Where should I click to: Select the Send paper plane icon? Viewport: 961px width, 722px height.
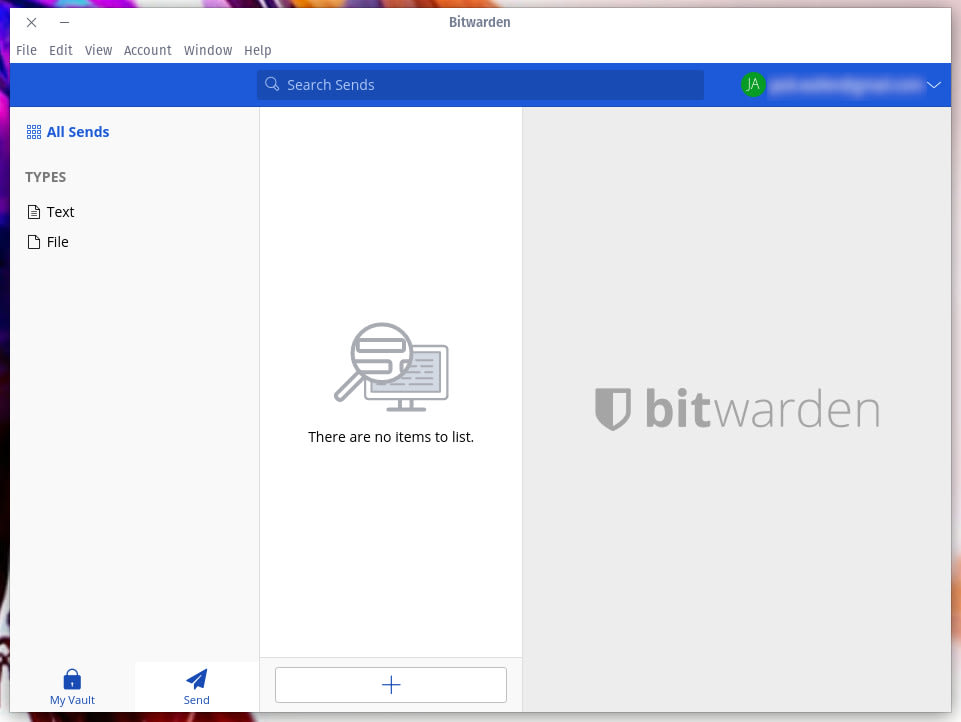[196, 678]
